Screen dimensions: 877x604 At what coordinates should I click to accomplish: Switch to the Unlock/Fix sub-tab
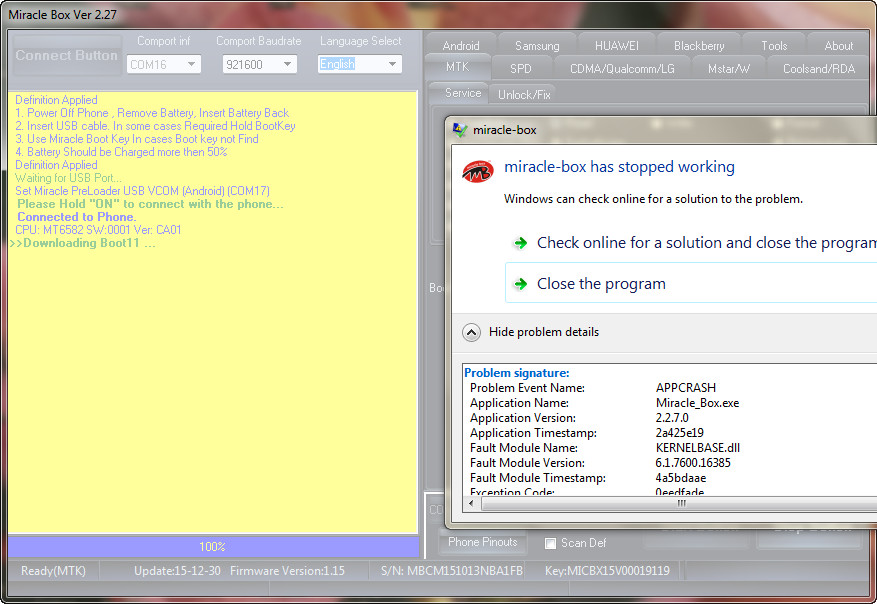[x=523, y=93]
